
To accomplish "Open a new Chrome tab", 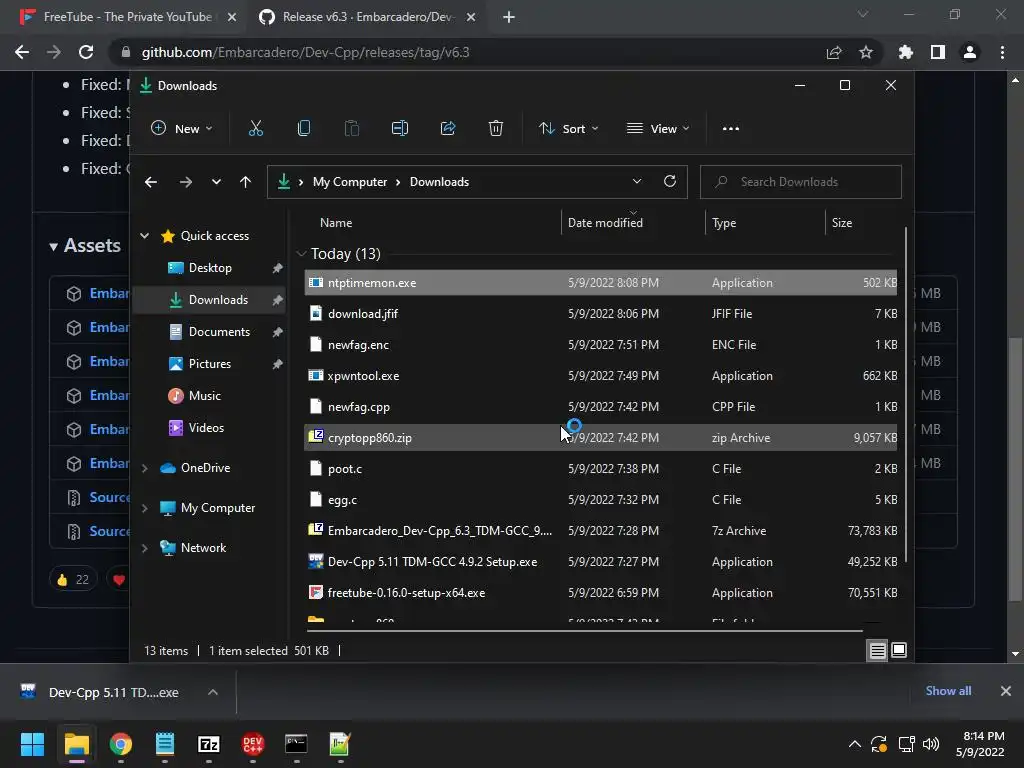I will [509, 17].
